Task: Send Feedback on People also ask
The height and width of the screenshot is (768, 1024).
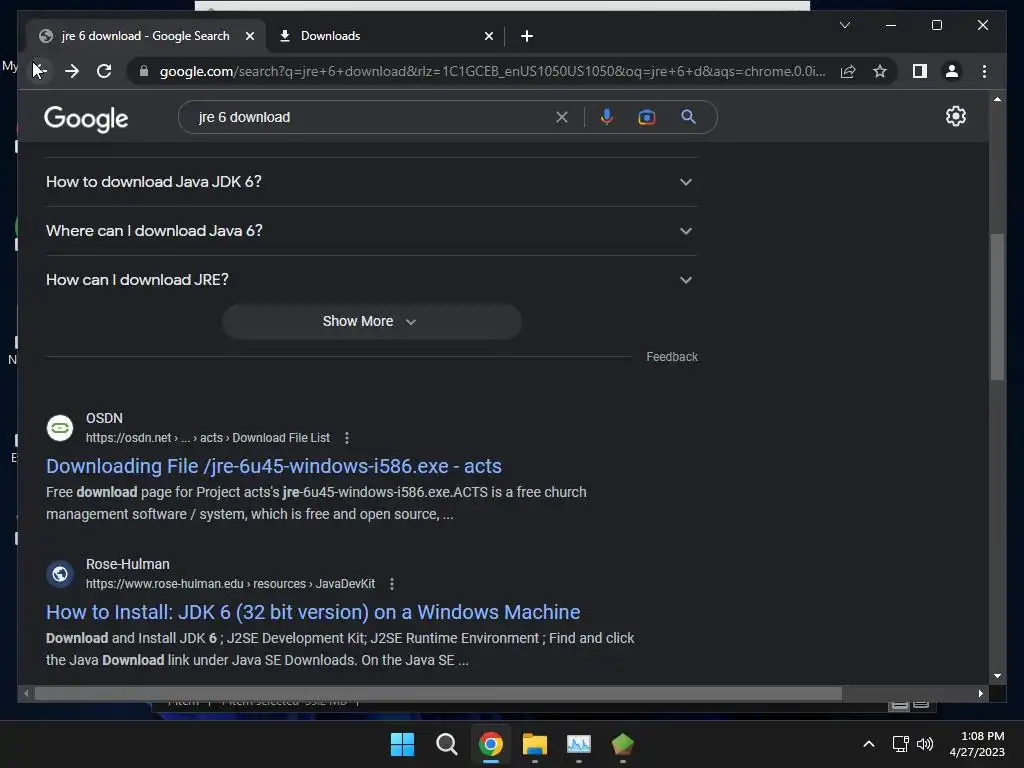Action: 672,357
